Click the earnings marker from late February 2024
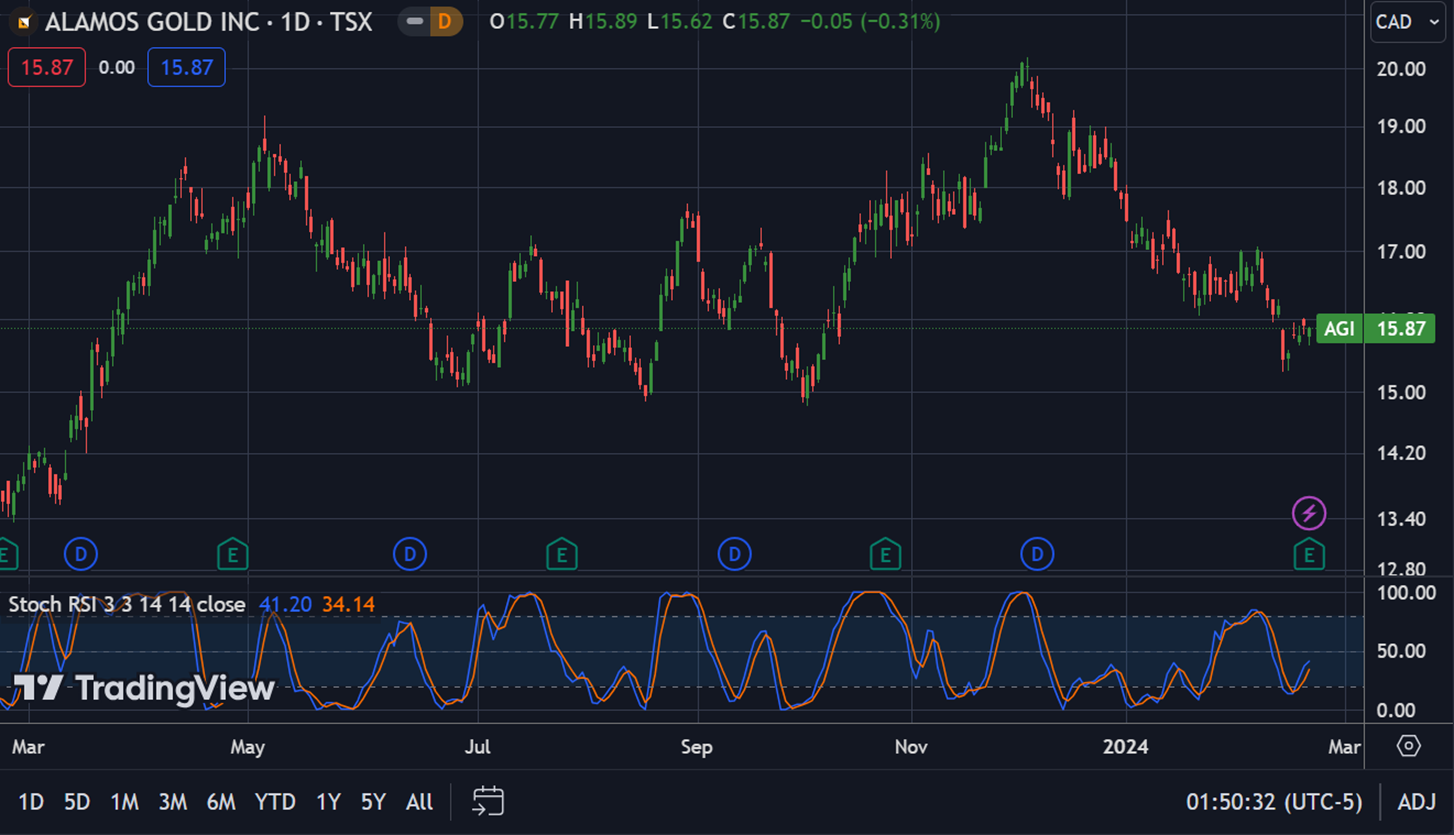 (x=1309, y=553)
